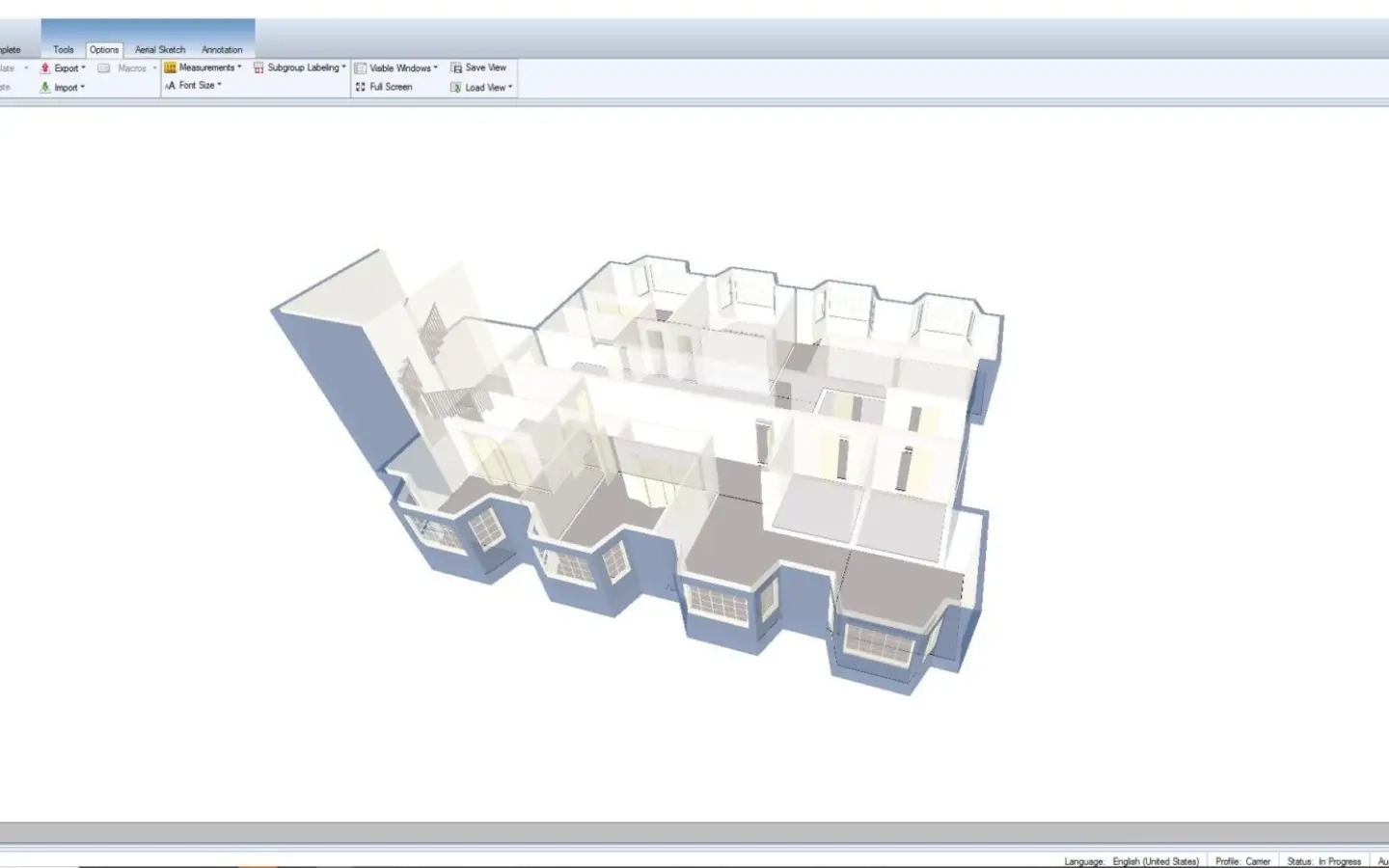Switch to the Tools tab
This screenshot has width=1389, height=868.
click(64, 50)
